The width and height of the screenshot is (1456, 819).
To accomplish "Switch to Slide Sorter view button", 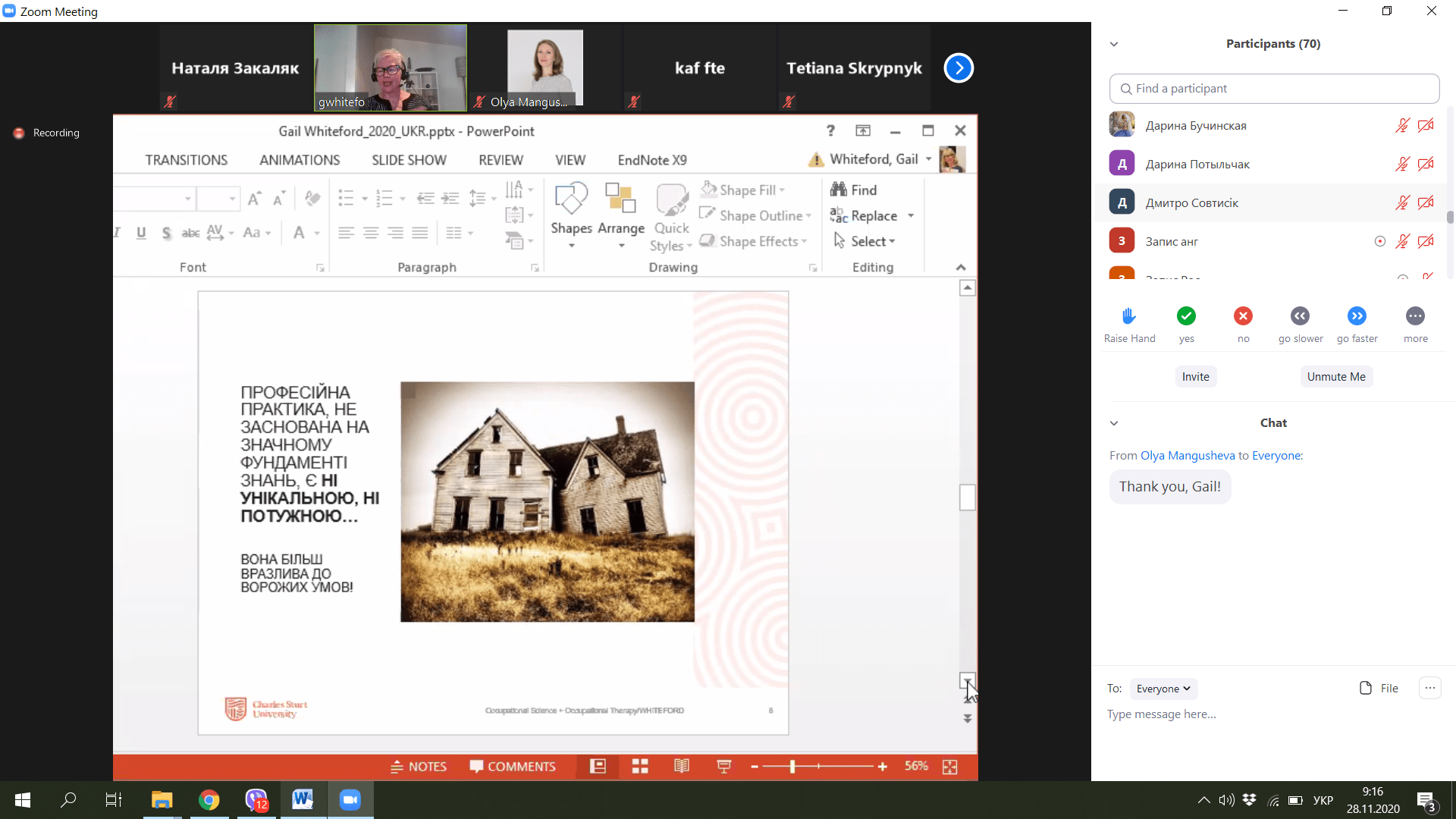I will (640, 767).
